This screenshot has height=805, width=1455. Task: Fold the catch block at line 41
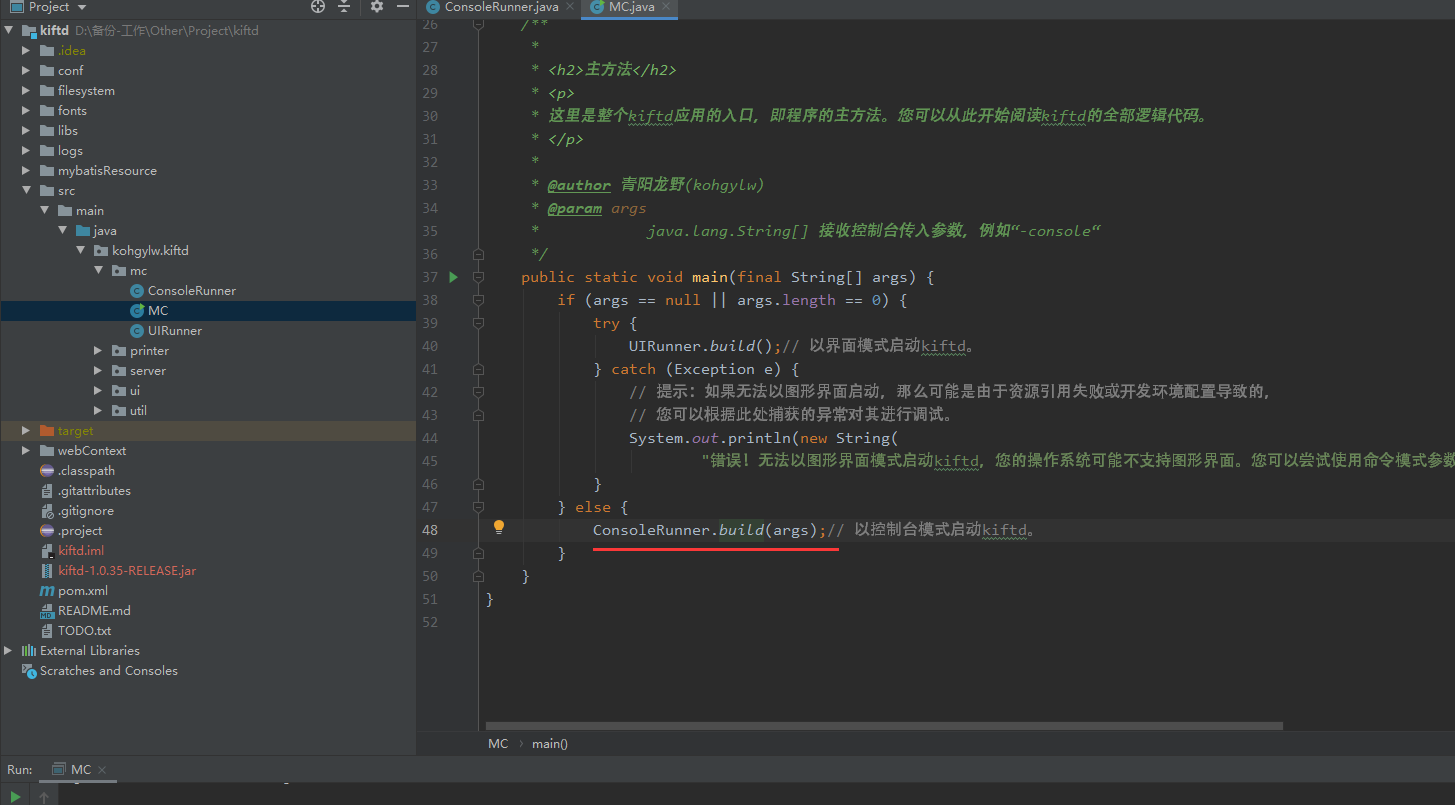(x=478, y=369)
